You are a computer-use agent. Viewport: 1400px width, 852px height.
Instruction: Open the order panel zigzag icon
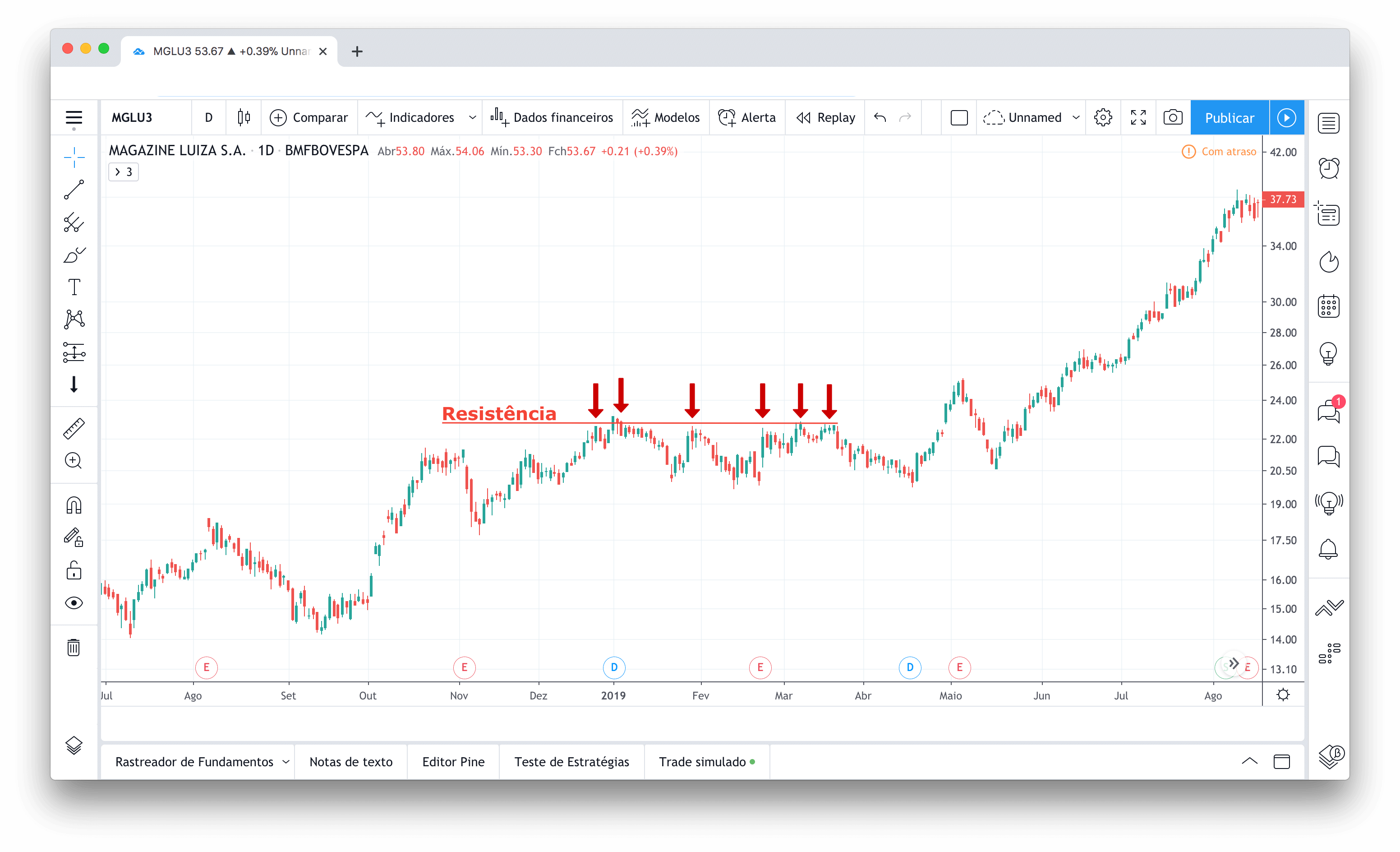tap(1328, 607)
